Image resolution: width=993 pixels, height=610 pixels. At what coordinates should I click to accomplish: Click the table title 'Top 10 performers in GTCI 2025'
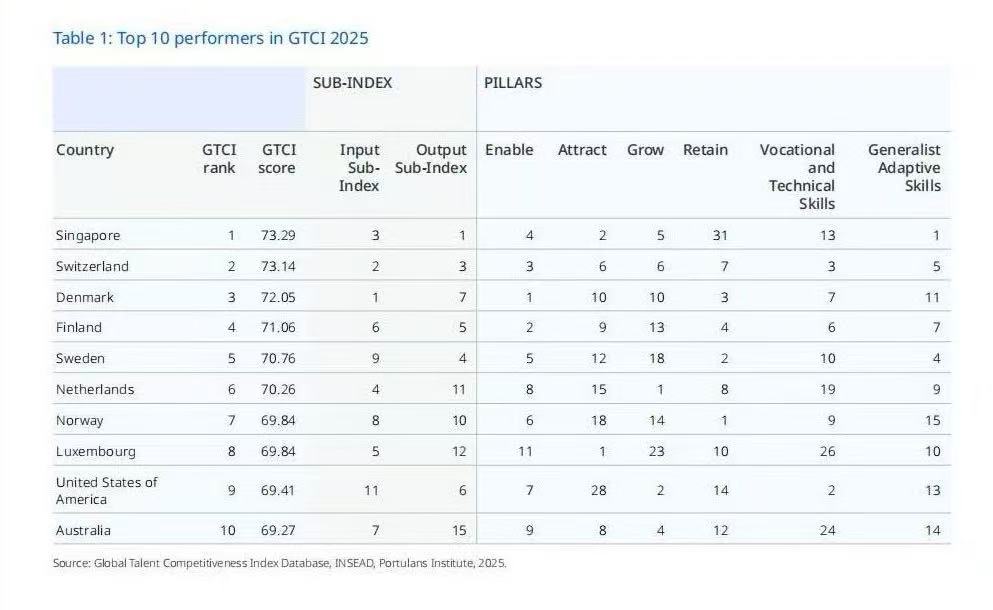pos(210,39)
